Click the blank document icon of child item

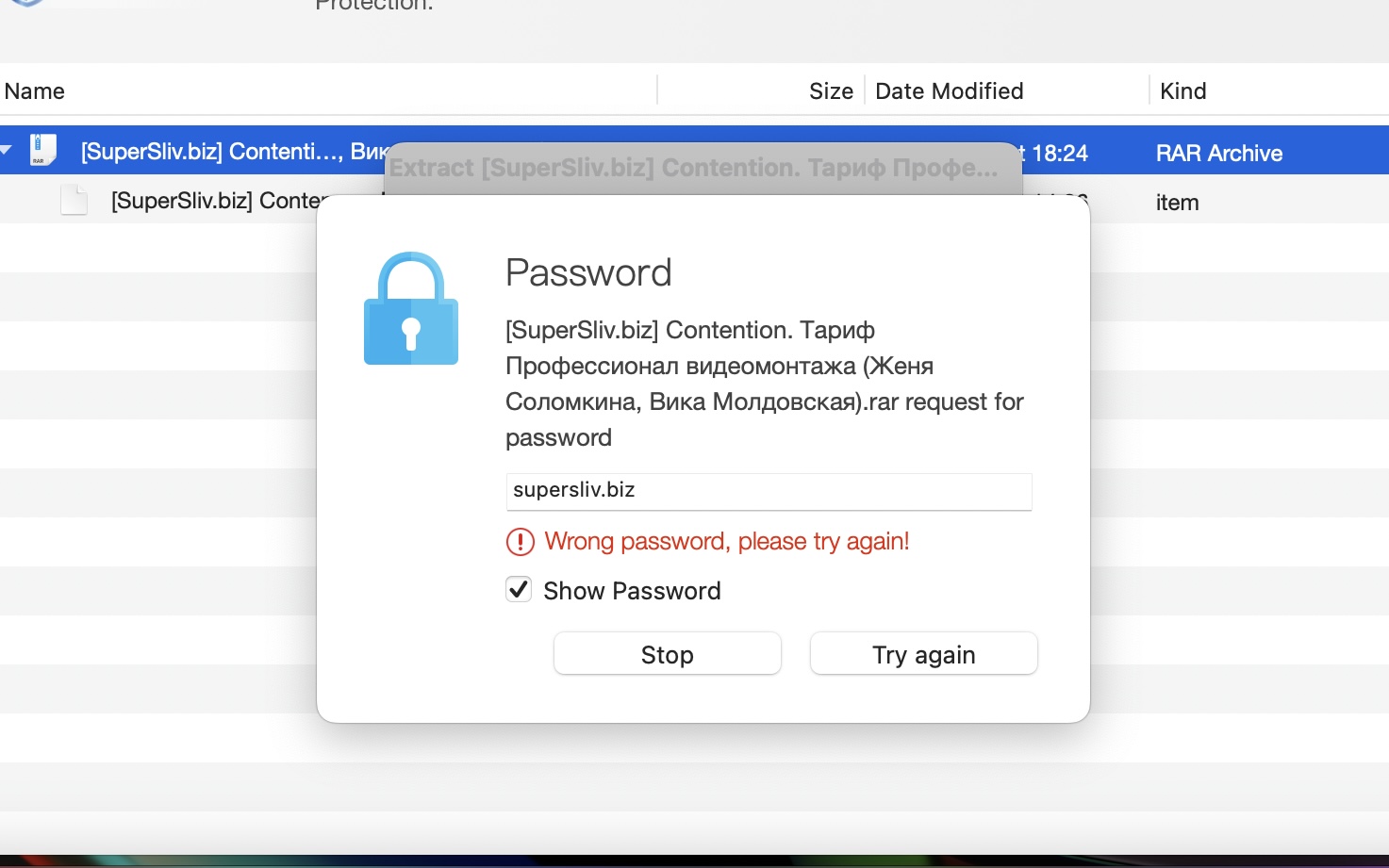tap(74, 200)
